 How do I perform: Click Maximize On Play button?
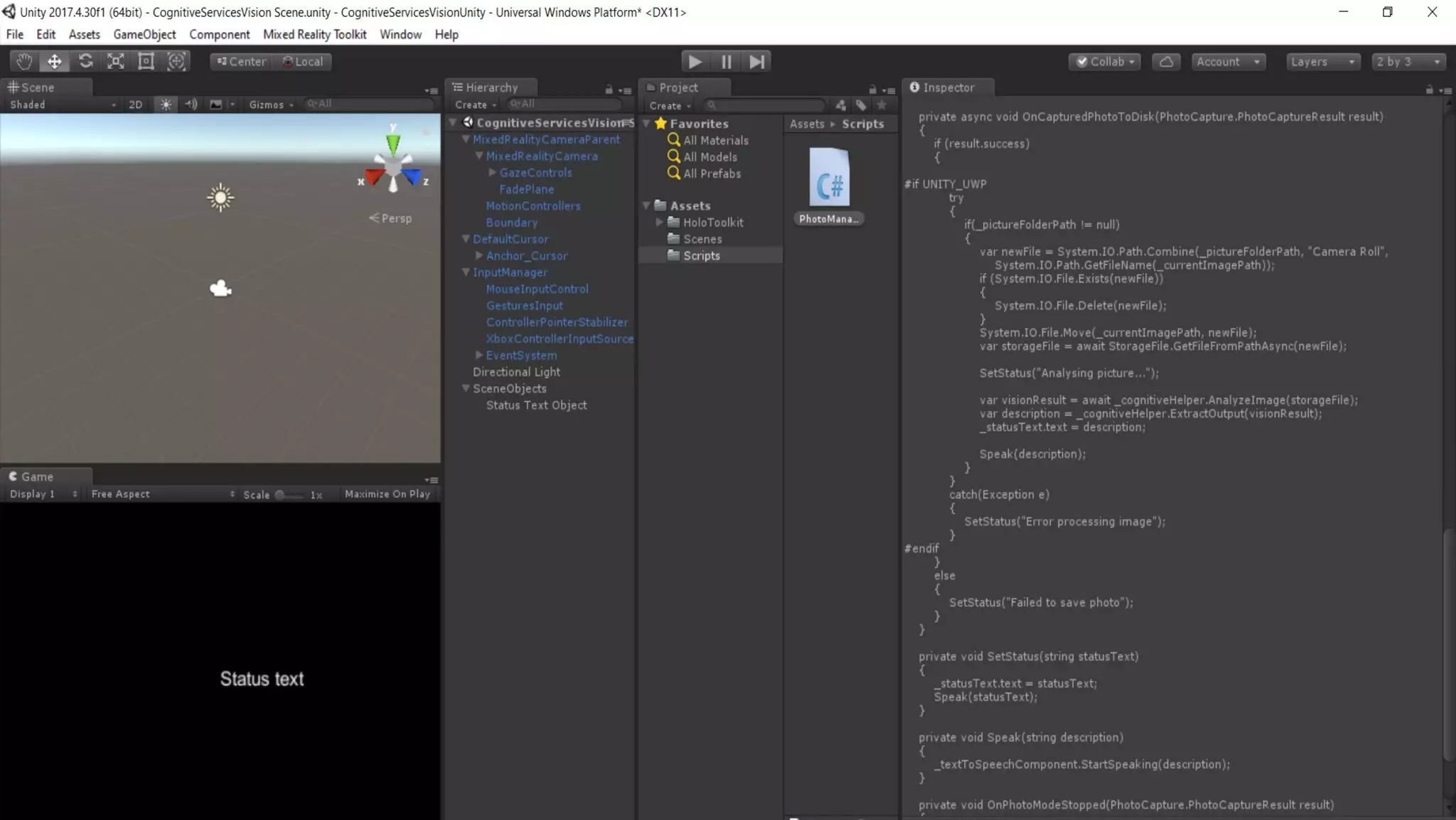point(387,494)
